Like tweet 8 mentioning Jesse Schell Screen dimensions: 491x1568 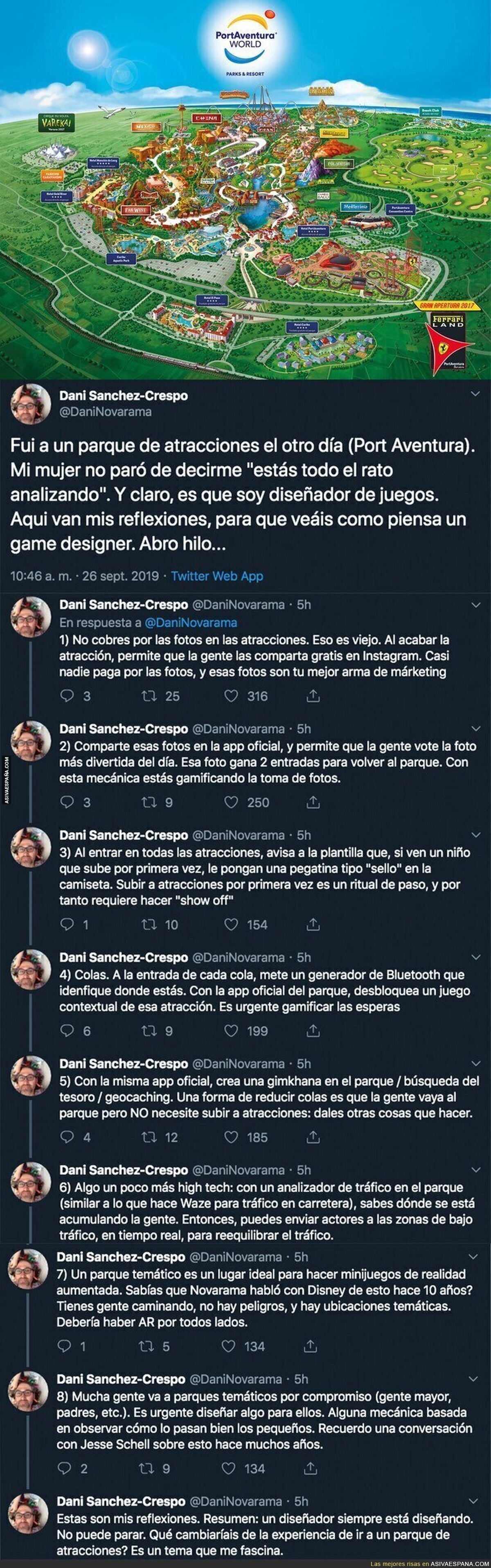[x=229, y=1468]
